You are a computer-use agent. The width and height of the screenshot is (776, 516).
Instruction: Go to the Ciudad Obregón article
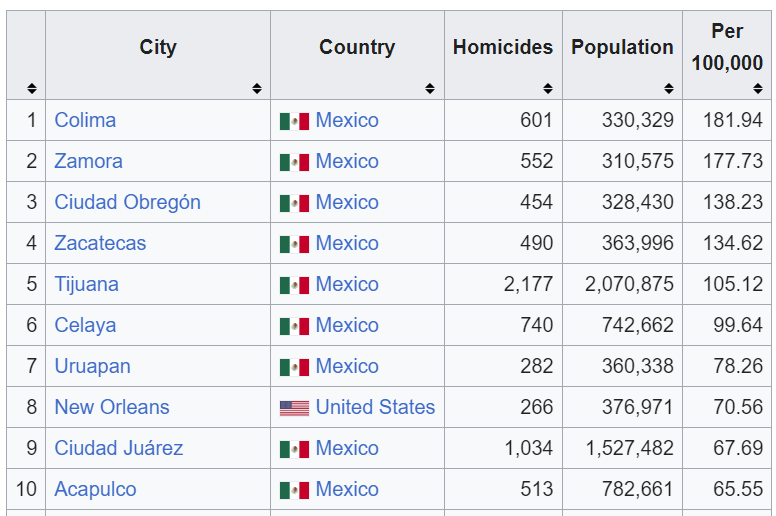[x=127, y=202]
